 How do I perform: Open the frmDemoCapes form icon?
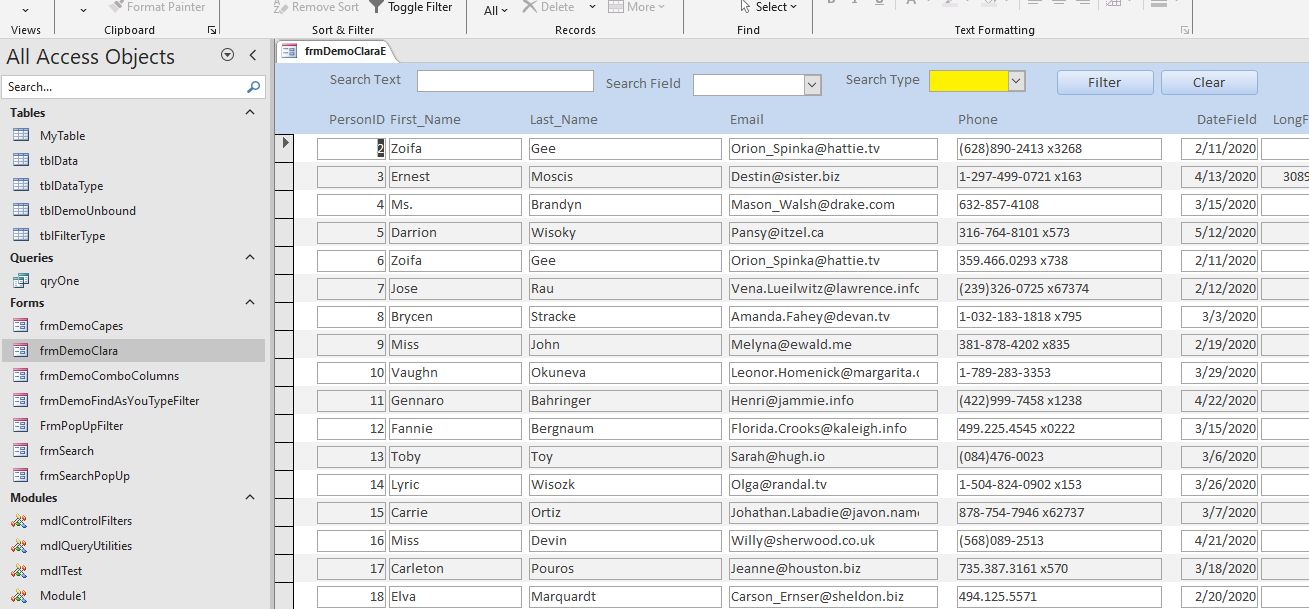[20, 326]
